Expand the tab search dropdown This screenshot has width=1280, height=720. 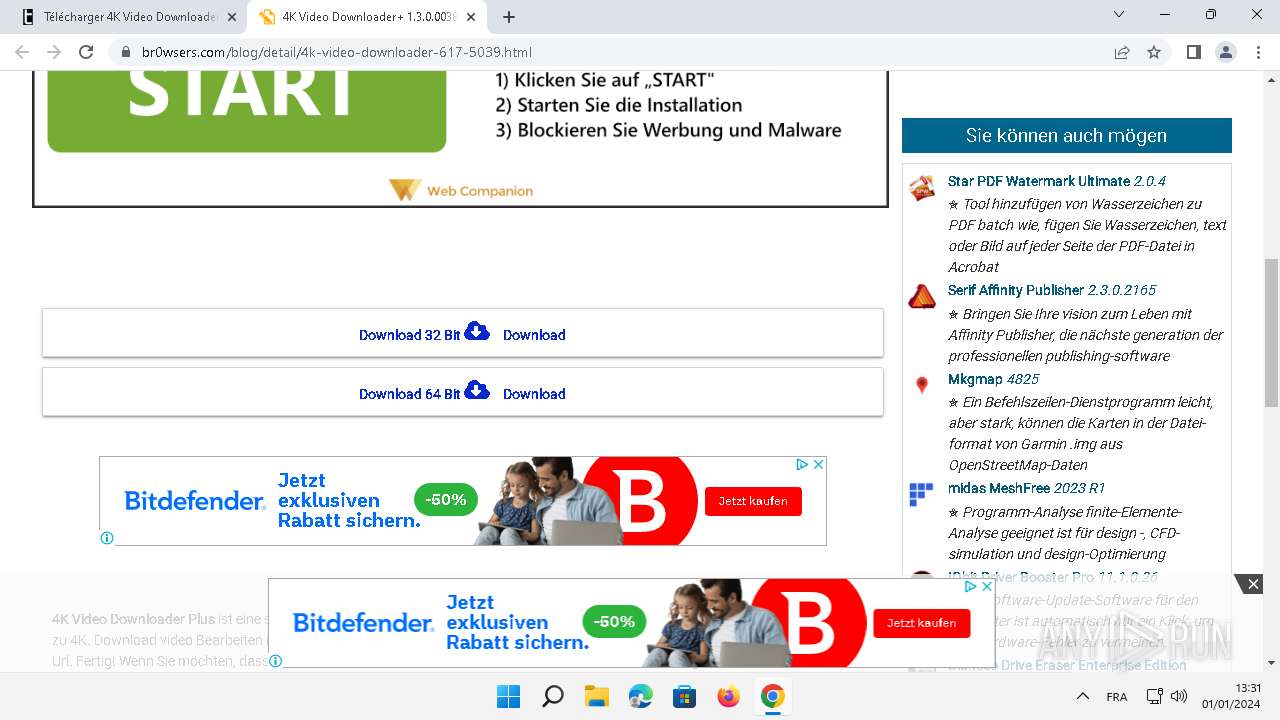click(x=1120, y=15)
